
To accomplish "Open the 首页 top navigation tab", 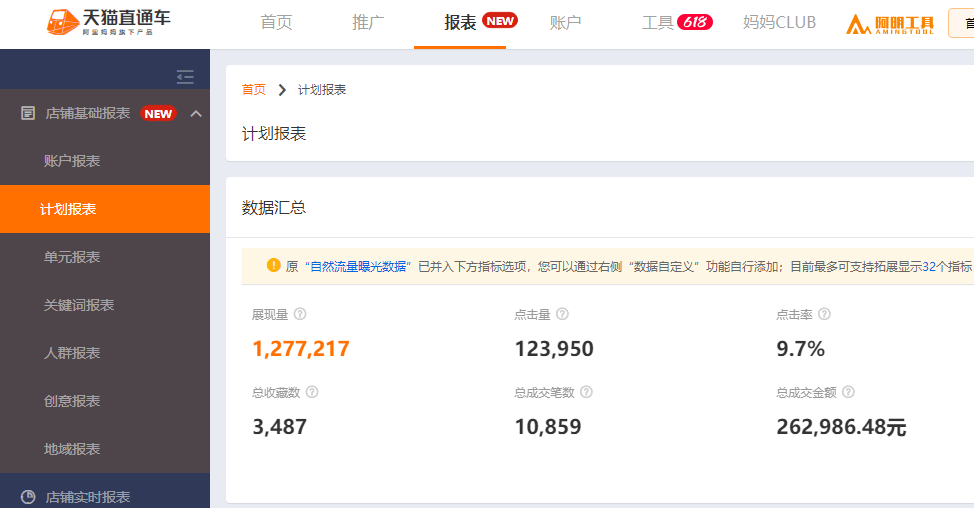I will pyautogui.click(x=276, y=22).
